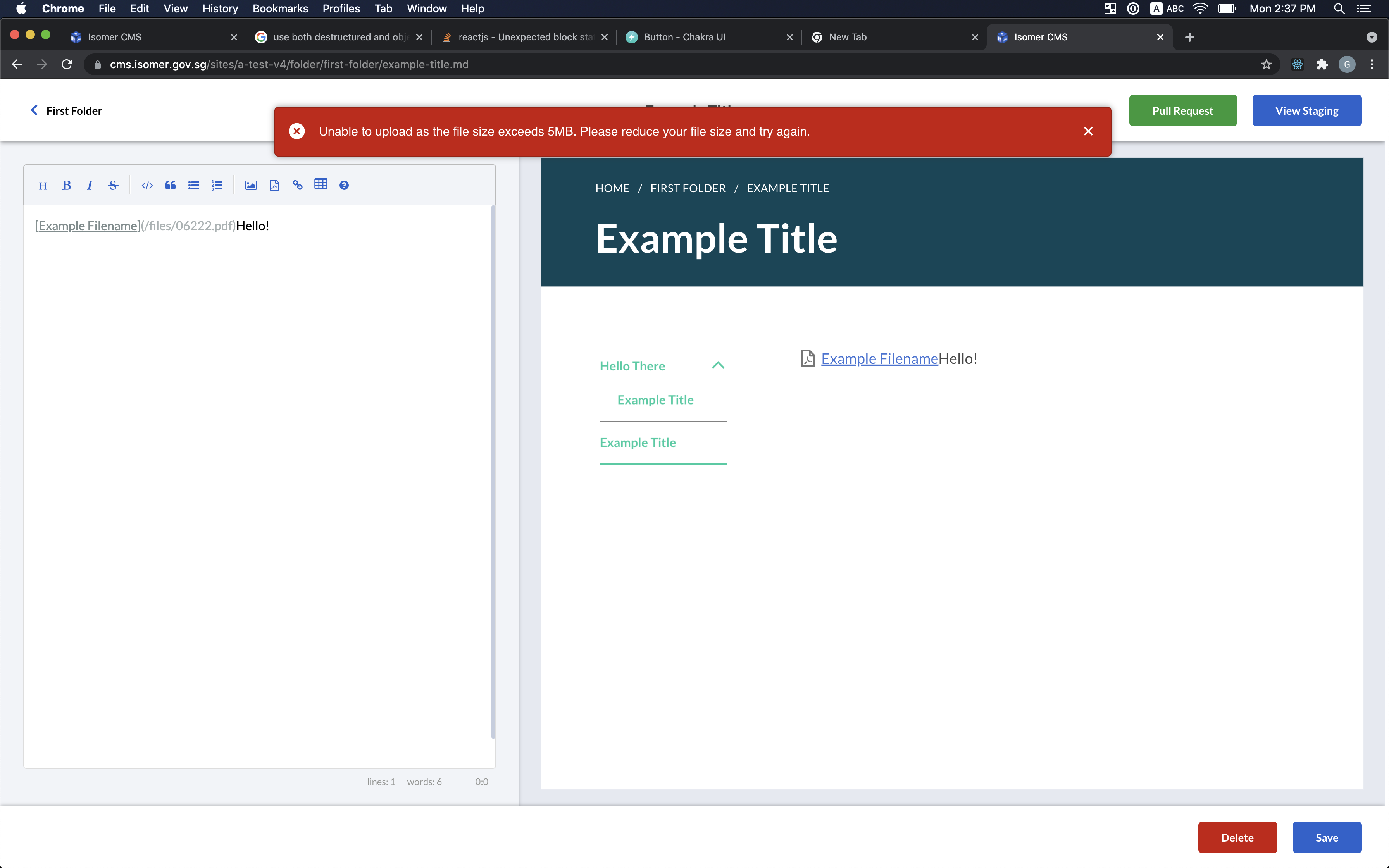Insert an image into the page
Image resolution: width=1389 pixels, height=868 pixels.
pyautogui.click(x=251, y=185)
